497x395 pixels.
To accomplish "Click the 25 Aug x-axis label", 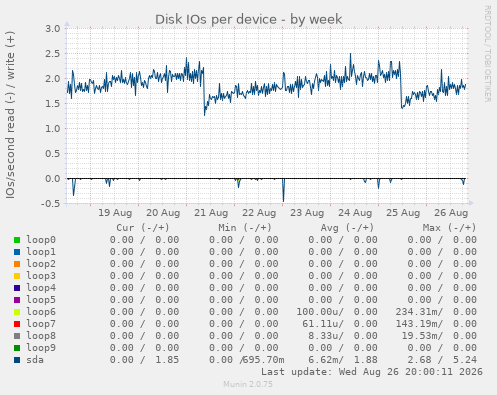I will point(403,213).
